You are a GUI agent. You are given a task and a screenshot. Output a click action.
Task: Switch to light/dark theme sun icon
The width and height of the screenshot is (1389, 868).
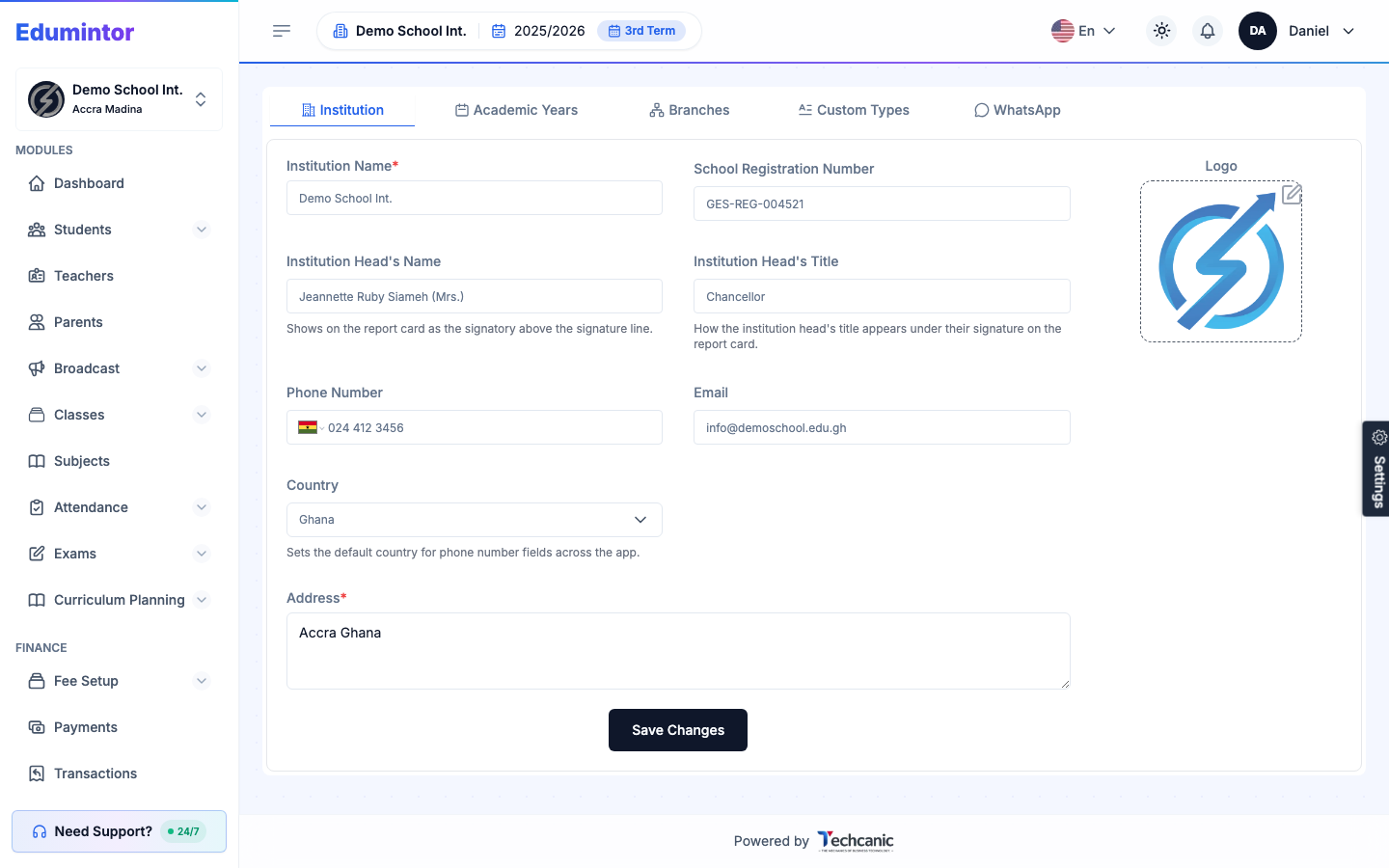coord(1161,31)
